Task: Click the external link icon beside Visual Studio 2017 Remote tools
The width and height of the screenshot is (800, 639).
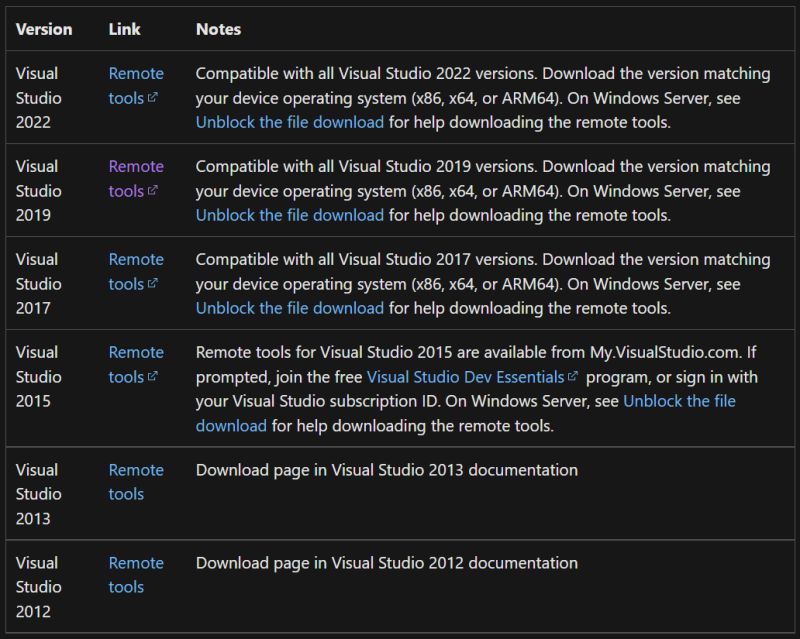Action: [x=155, y=284]
